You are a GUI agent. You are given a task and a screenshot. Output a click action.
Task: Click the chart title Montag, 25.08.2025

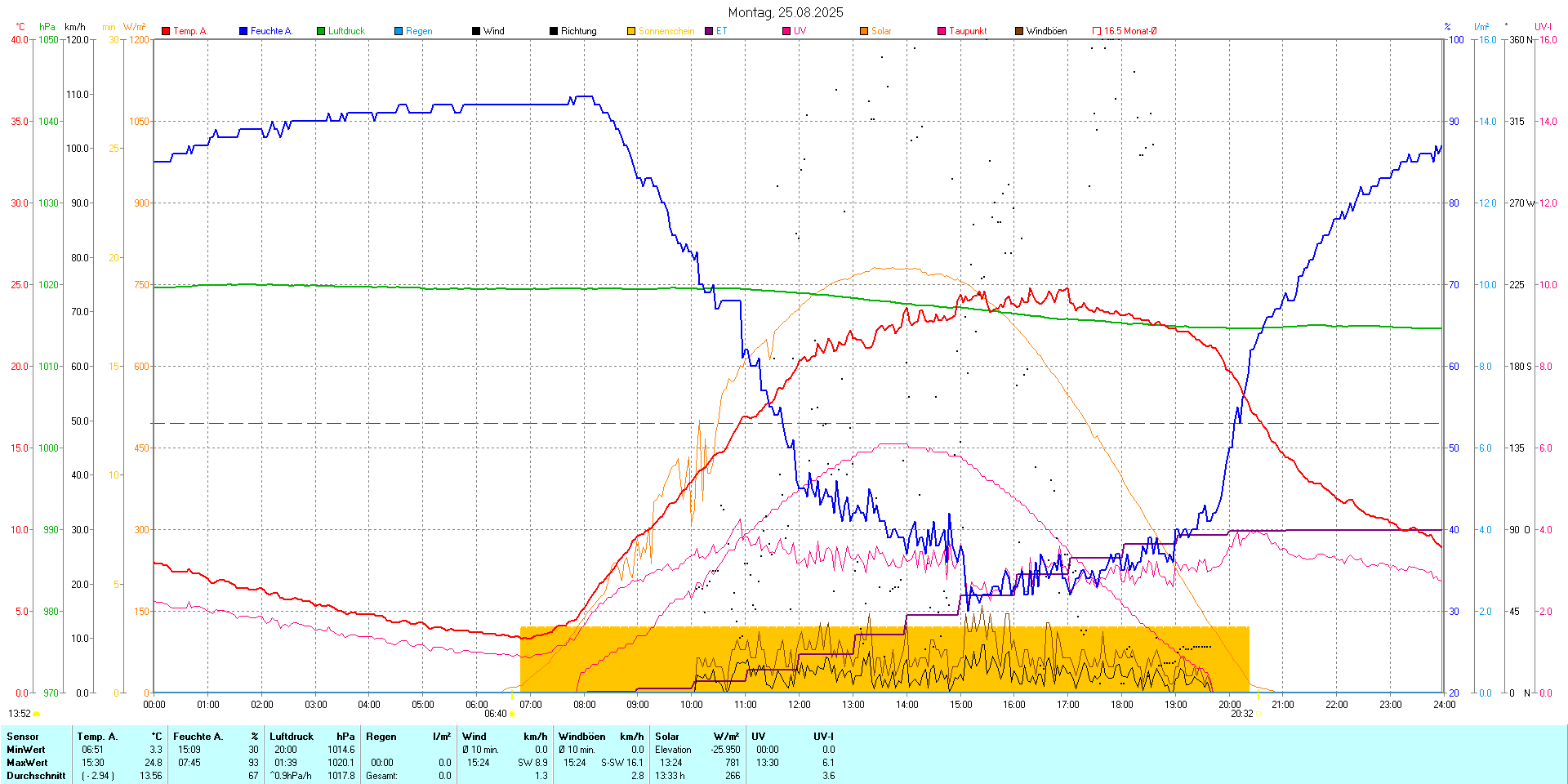coord(785,12)
